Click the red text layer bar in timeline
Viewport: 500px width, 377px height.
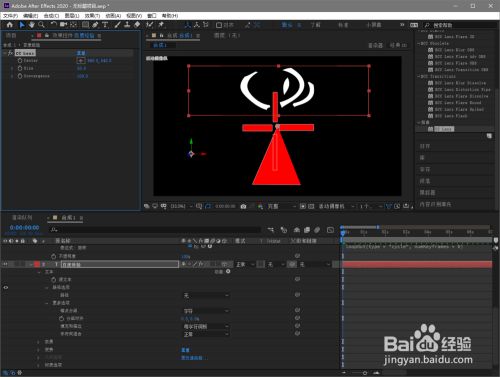(x=417, y=264)
